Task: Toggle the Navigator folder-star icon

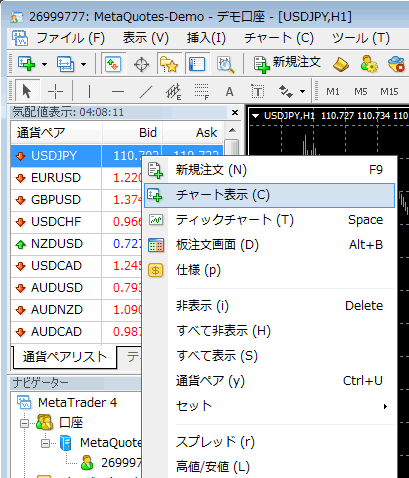Action: (169, 63)
